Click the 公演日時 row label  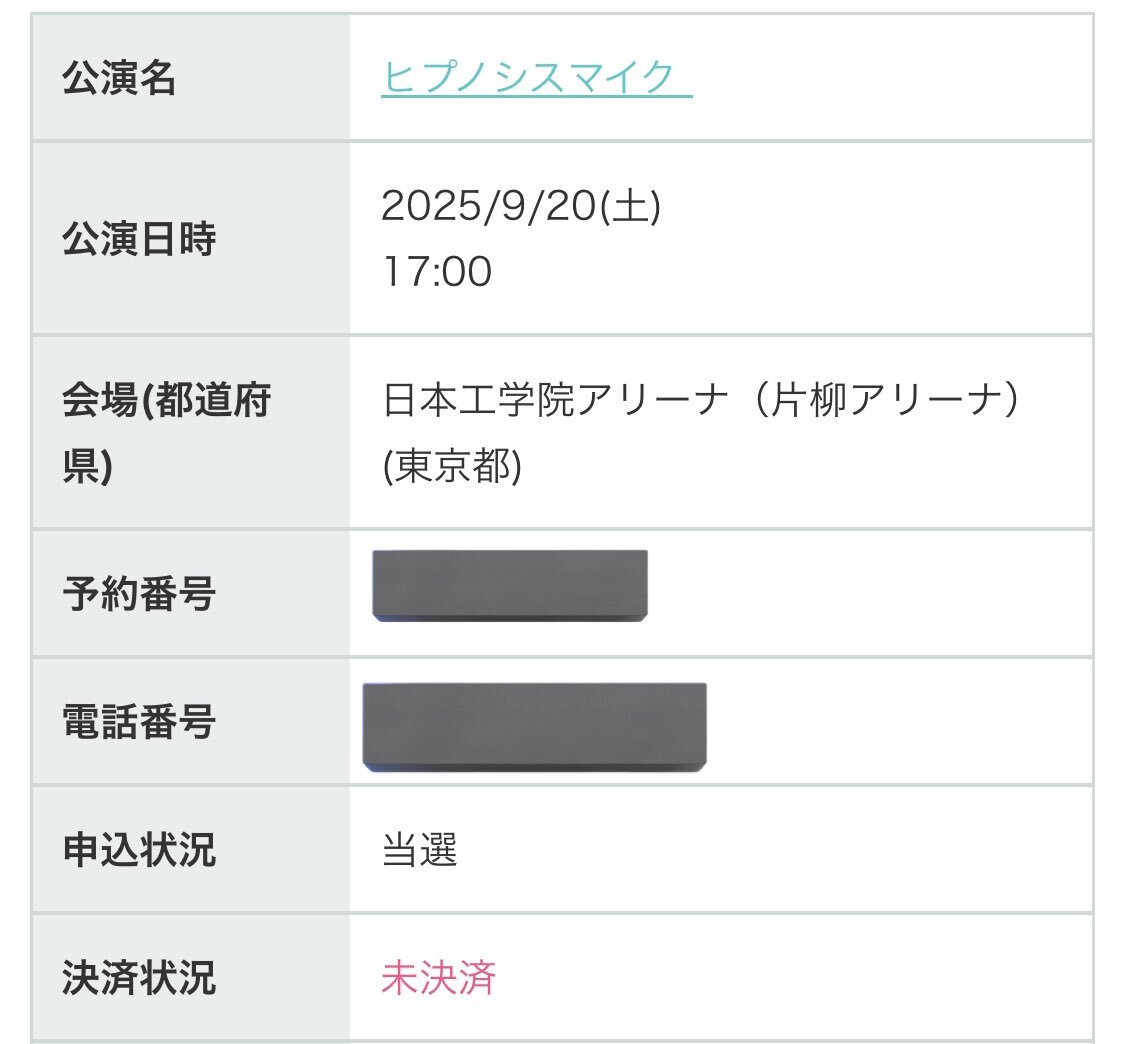pos(139,240)
